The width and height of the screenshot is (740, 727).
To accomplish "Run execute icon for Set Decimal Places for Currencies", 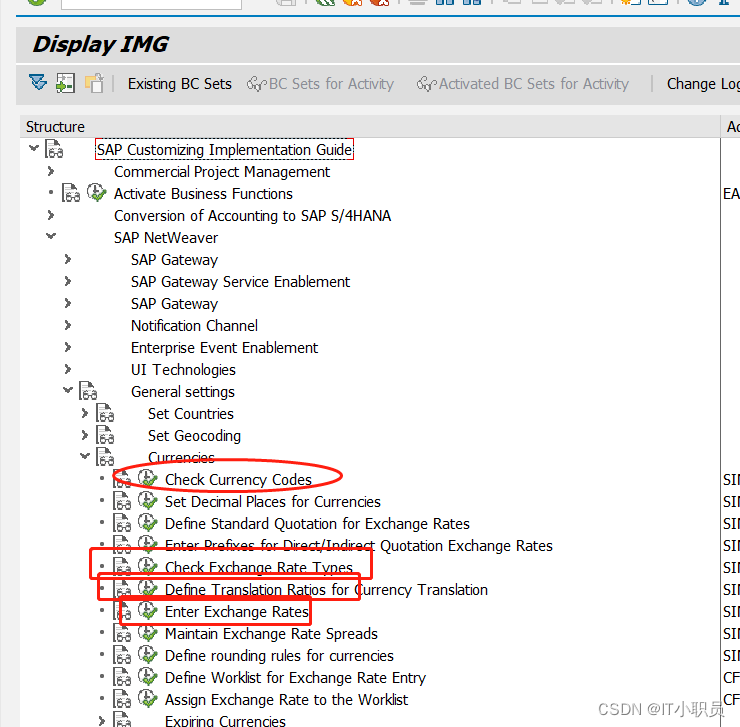I will [x=147, y=500].
